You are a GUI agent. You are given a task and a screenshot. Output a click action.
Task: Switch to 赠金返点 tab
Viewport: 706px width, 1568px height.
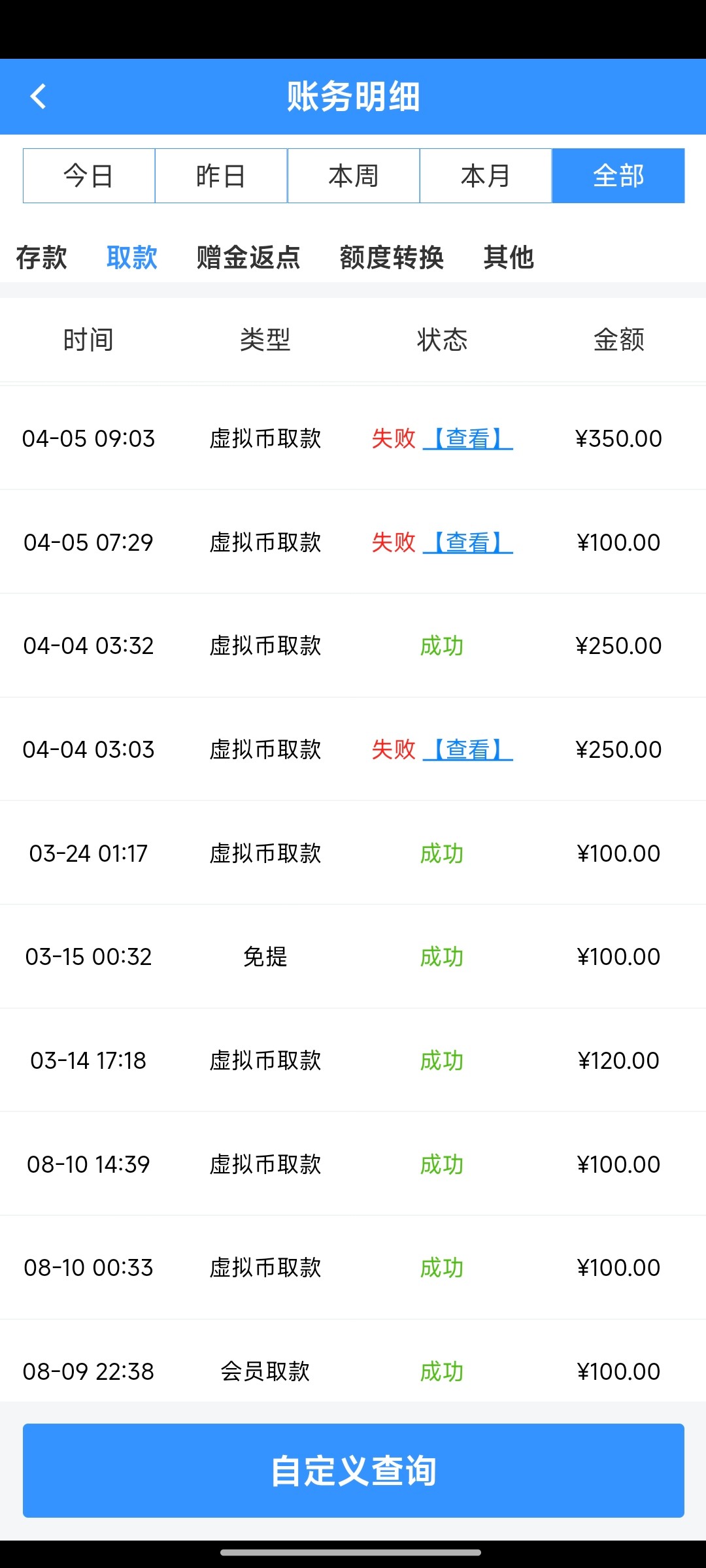(x=248, y=257)
